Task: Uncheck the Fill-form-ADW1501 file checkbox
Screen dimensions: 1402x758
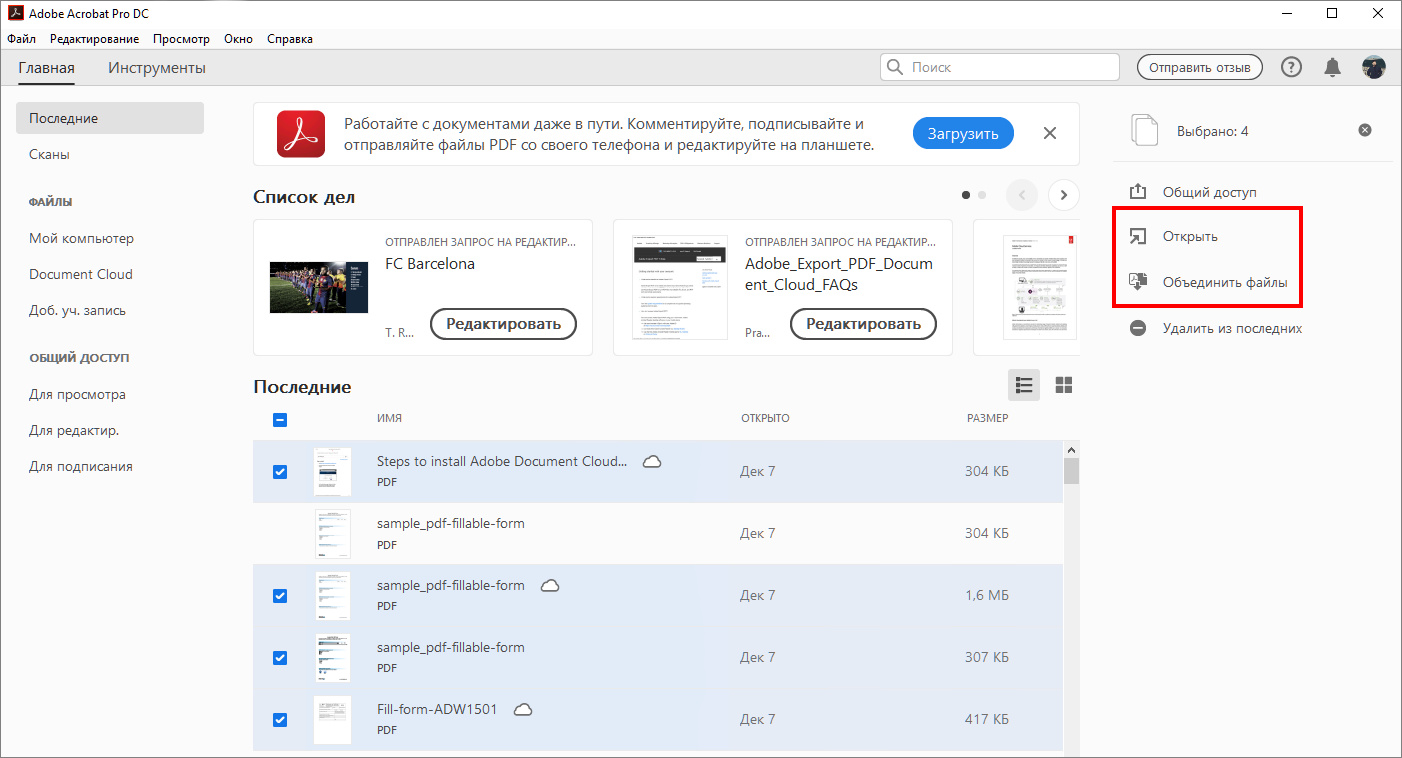Action: 280,720
